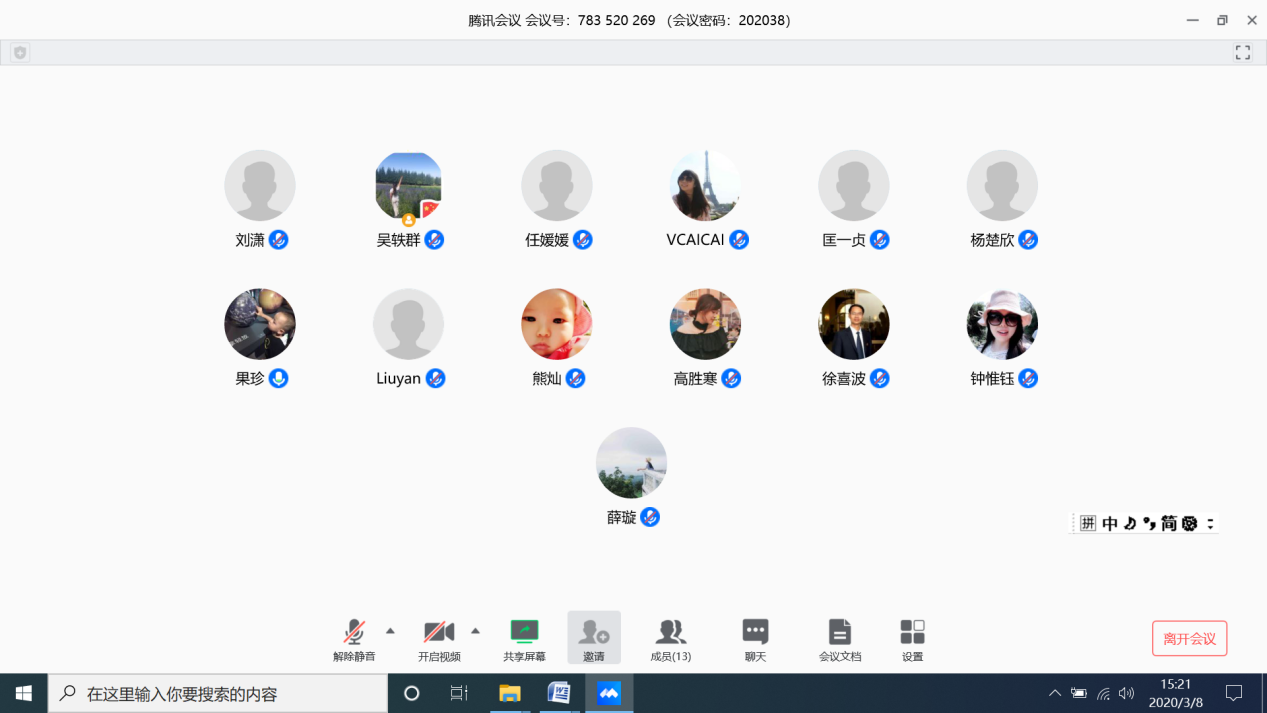Click 钟惟钰's microphone status icon
The width and height of the screenshot is (1267, 713).
tap(1028, 379)
